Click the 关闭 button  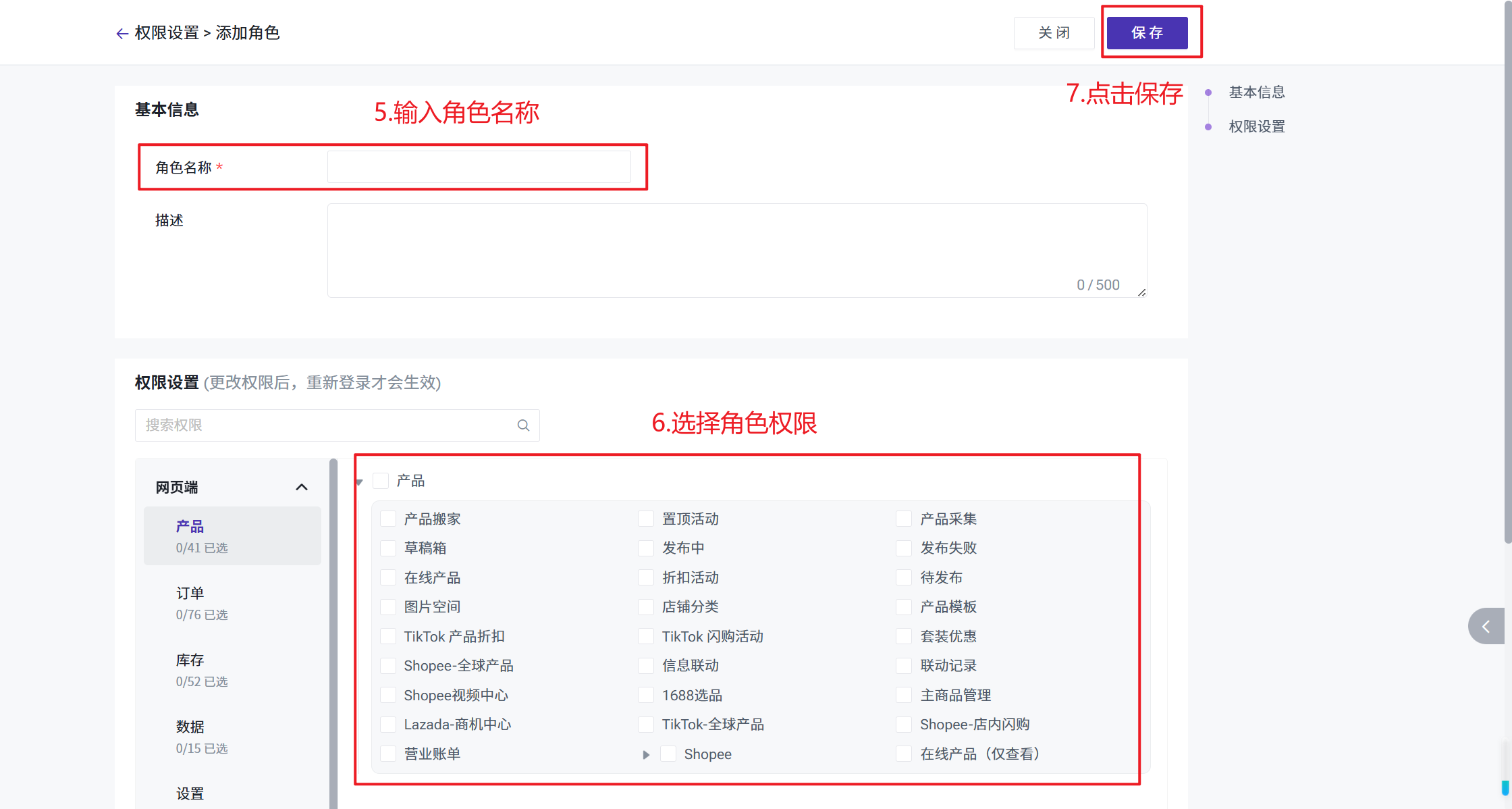click(1054, 33)
